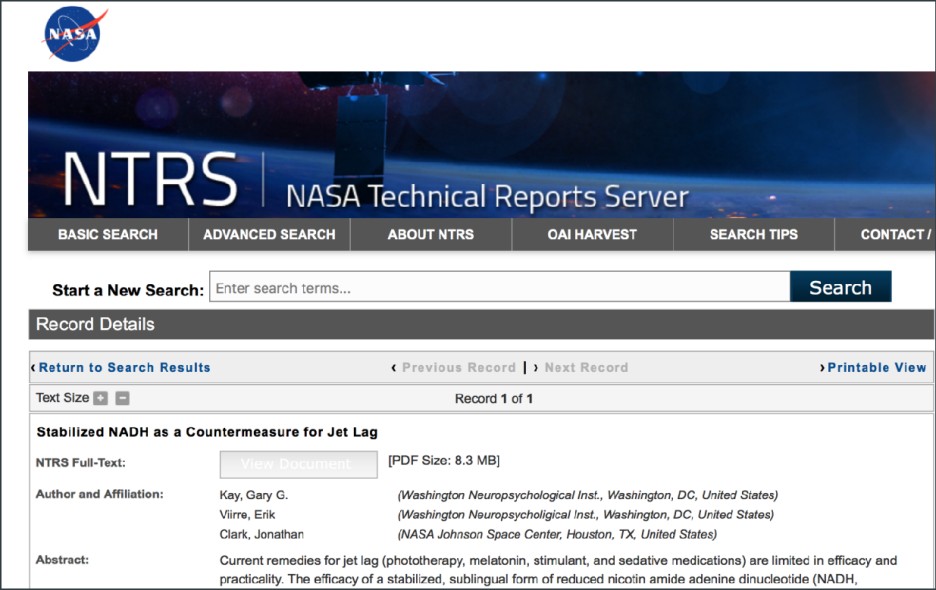Select author name Clark, Jonathan
Screen dimensions: 936x590
[x=261, y=534]
